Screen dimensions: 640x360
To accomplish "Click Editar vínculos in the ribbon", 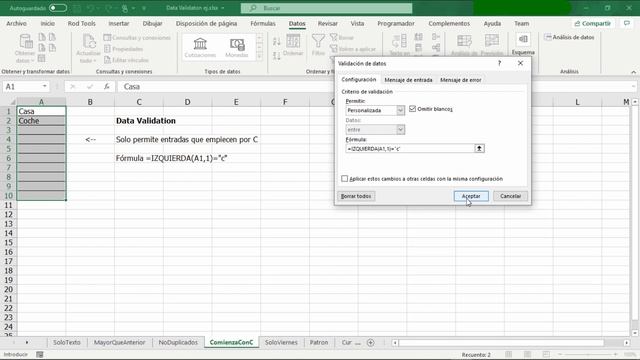I will 127,60.
